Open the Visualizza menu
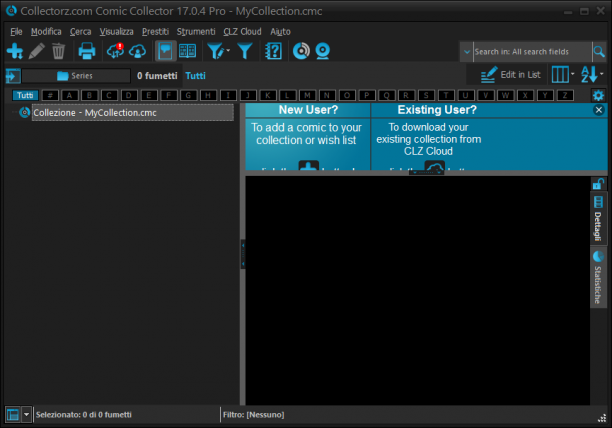This screenshot has height=428, width=612. coord(116,32)
